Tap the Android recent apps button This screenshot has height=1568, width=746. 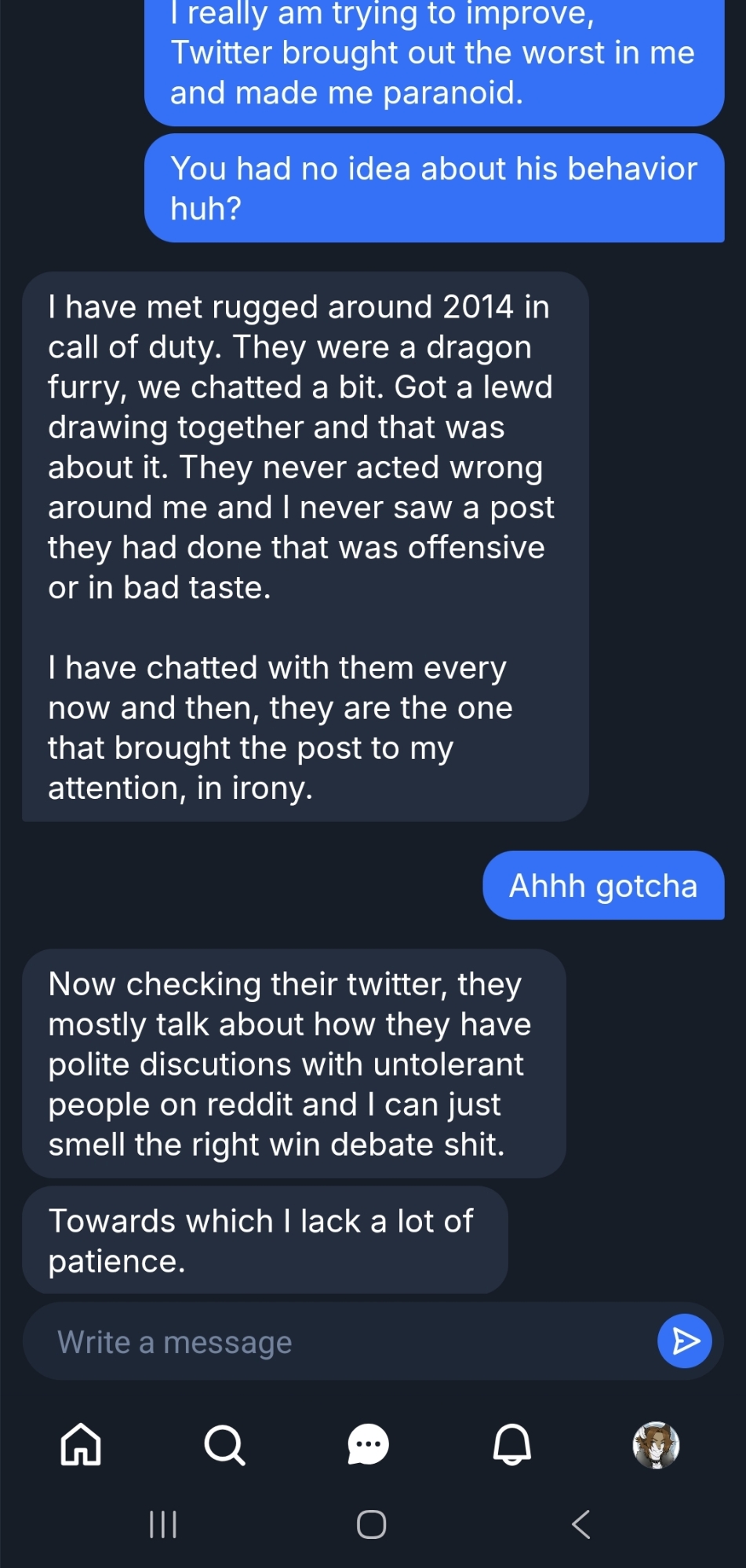[x=163, y=1525]
